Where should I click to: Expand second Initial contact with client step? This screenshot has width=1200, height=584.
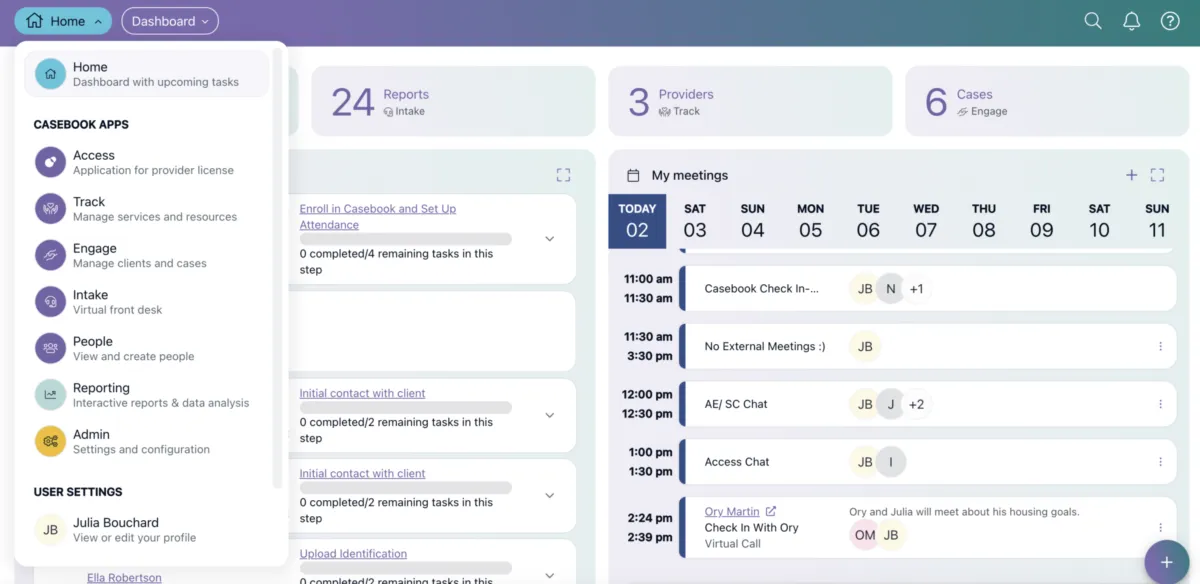pyautogui.click(x=549, y=495)
